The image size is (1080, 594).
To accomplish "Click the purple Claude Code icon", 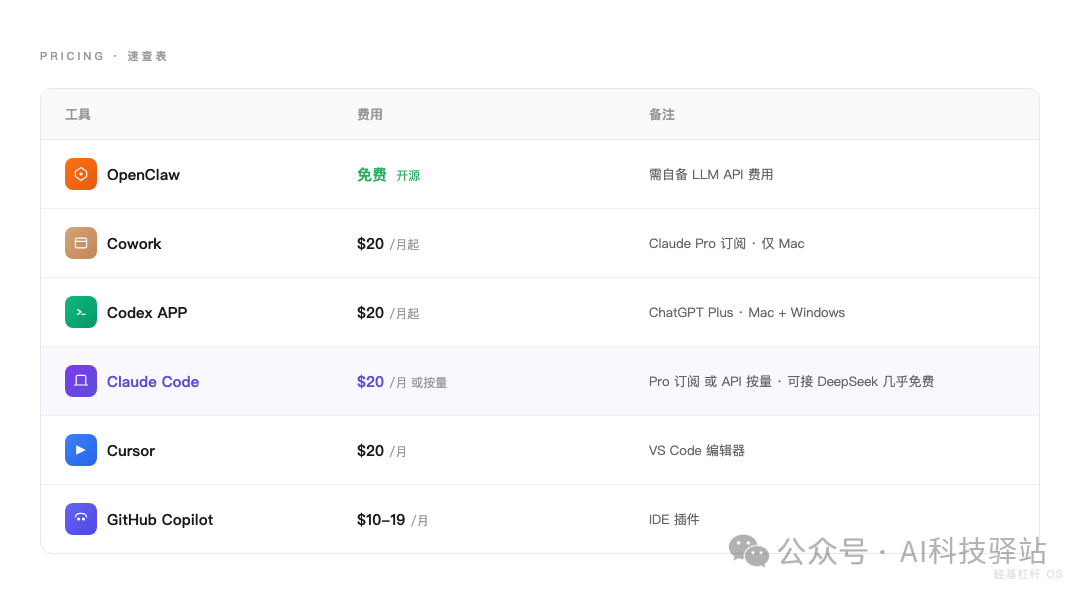I will click(x=81, y=381).
